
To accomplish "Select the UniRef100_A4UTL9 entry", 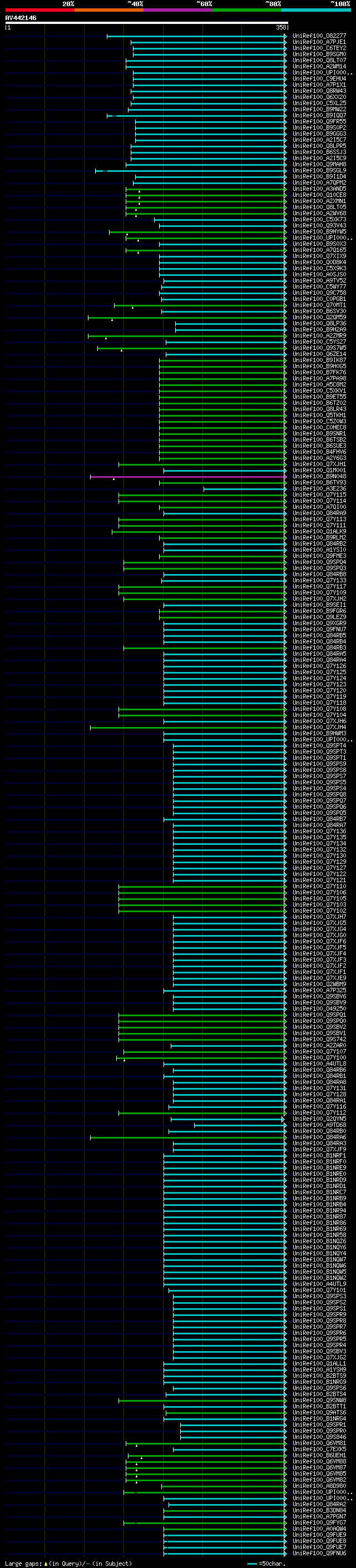I will pos(319,1284).
